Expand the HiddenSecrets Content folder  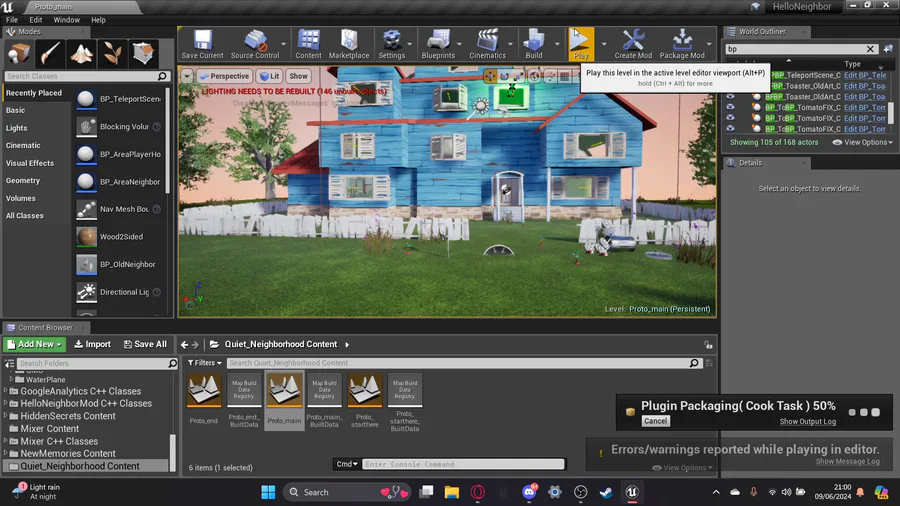tap(6, 416)
